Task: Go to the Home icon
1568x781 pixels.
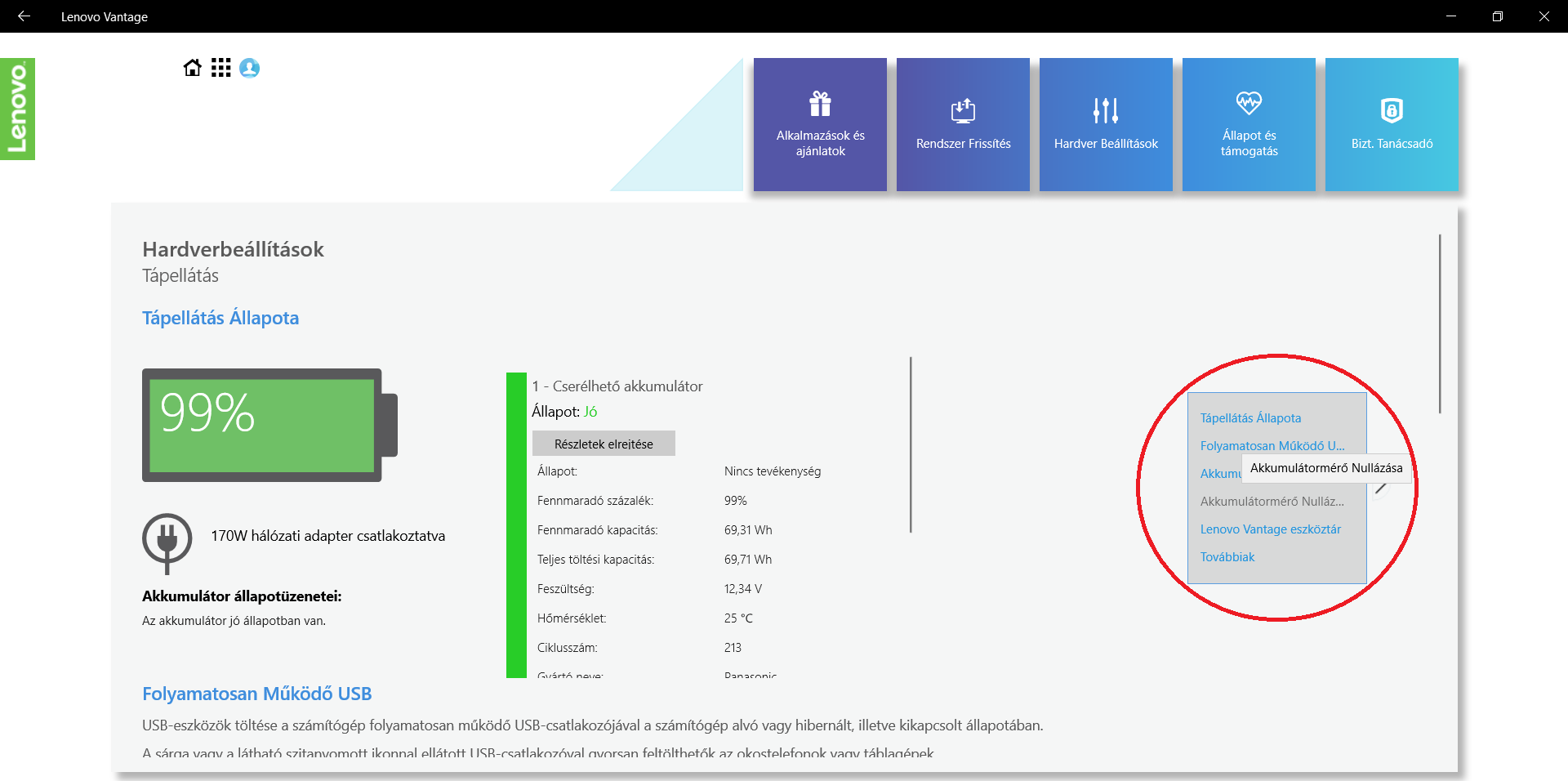Action: tap(193, 68)
